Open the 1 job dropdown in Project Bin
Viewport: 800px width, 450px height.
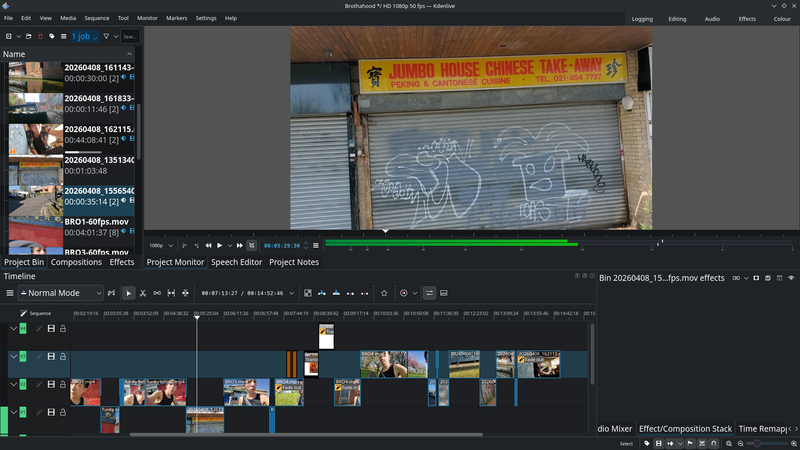click(x=84, y=37)
